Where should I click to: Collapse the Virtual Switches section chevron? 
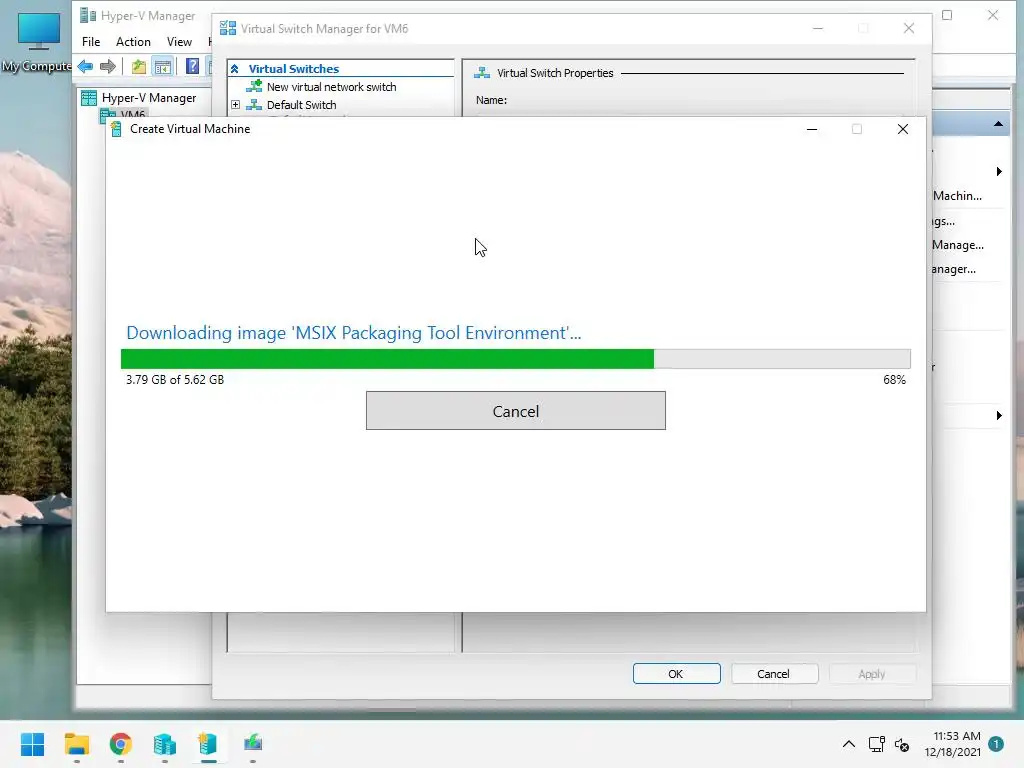coord(235,69)
